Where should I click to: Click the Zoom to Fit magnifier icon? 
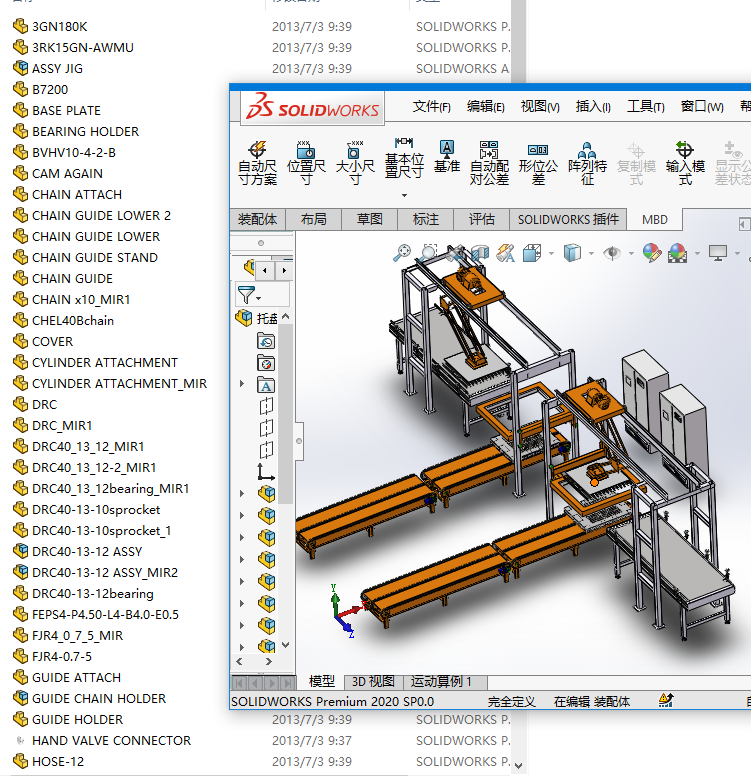coord(403,253)
